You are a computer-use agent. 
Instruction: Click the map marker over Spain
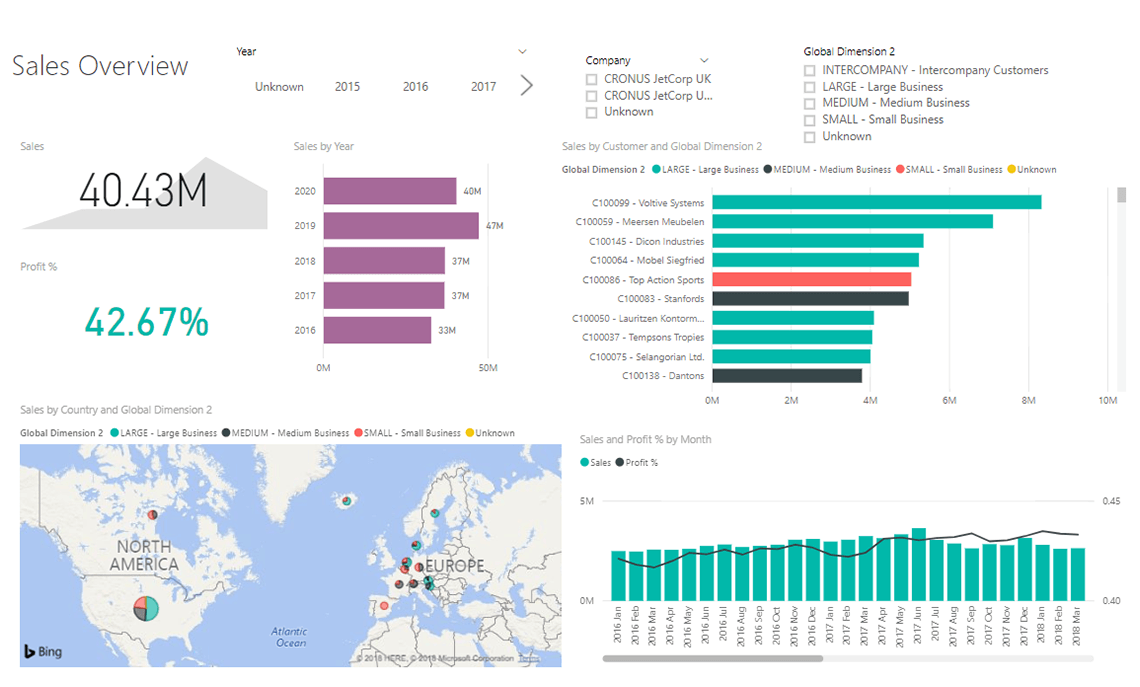point(384,606)
